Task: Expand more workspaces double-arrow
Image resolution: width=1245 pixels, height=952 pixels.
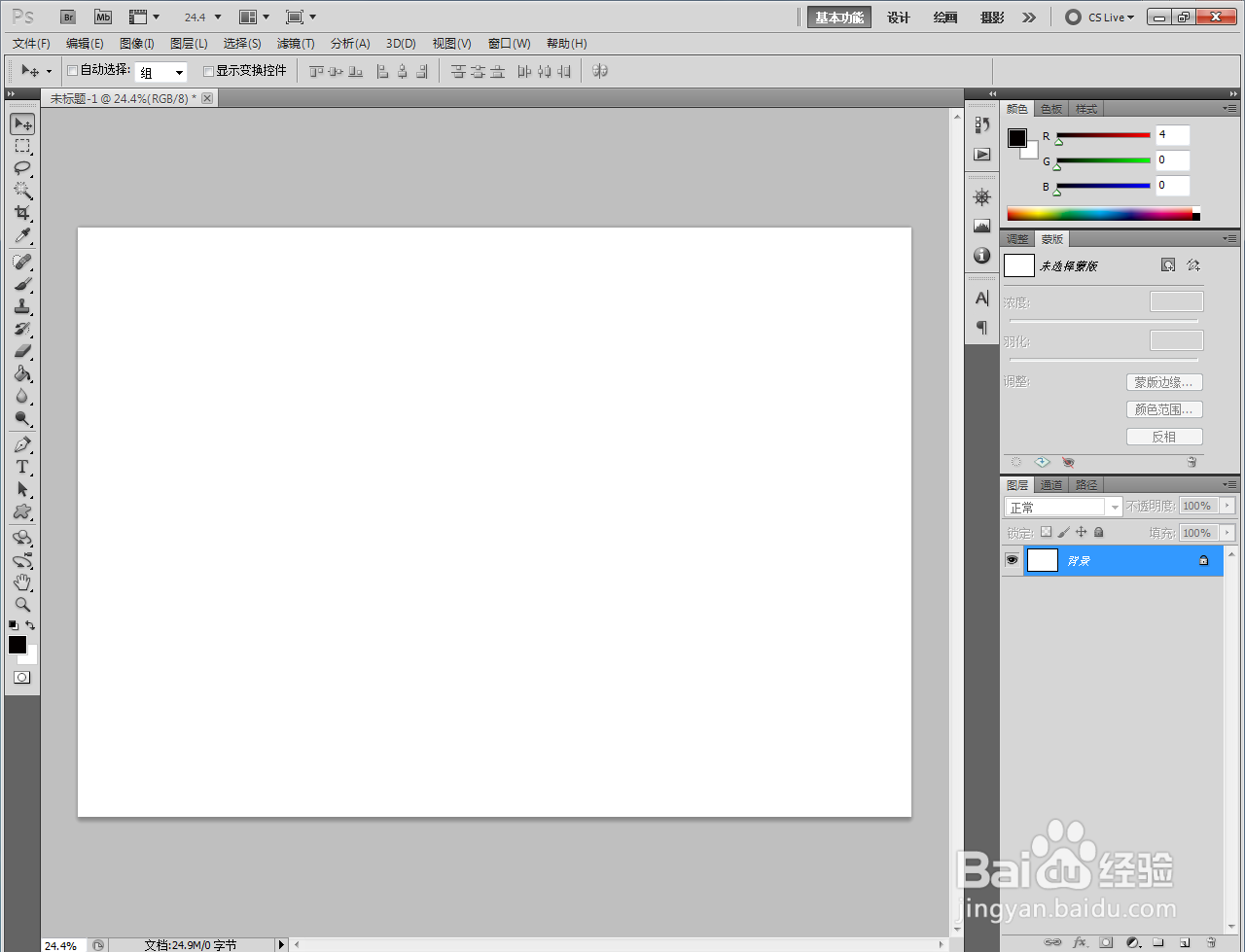Action: [1029, 18]
